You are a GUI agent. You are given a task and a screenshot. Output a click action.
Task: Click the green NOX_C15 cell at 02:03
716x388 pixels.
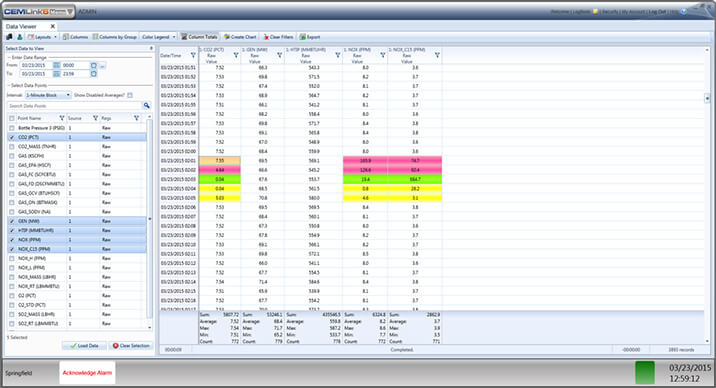(x=415, y=179)
